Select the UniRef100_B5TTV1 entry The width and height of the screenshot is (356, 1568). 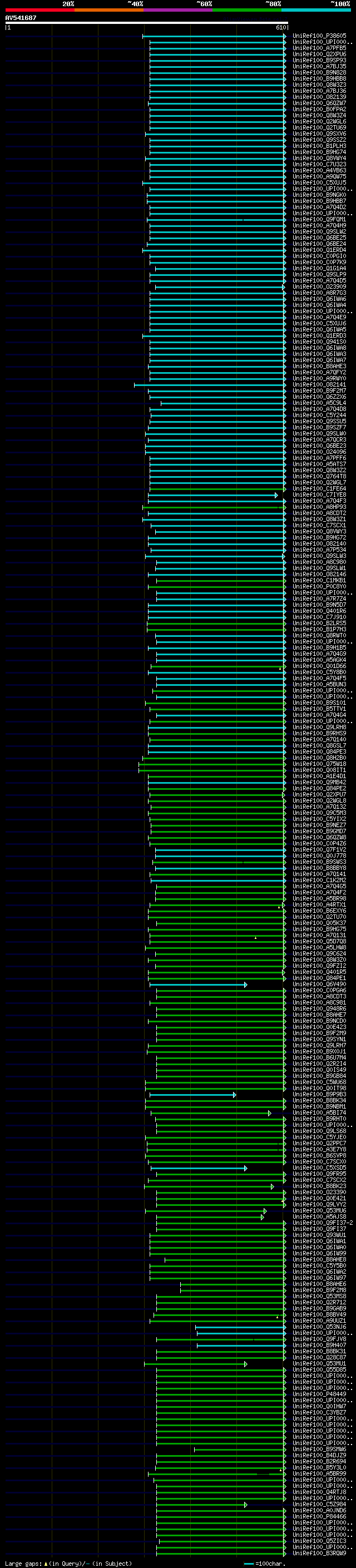[319, 709]
